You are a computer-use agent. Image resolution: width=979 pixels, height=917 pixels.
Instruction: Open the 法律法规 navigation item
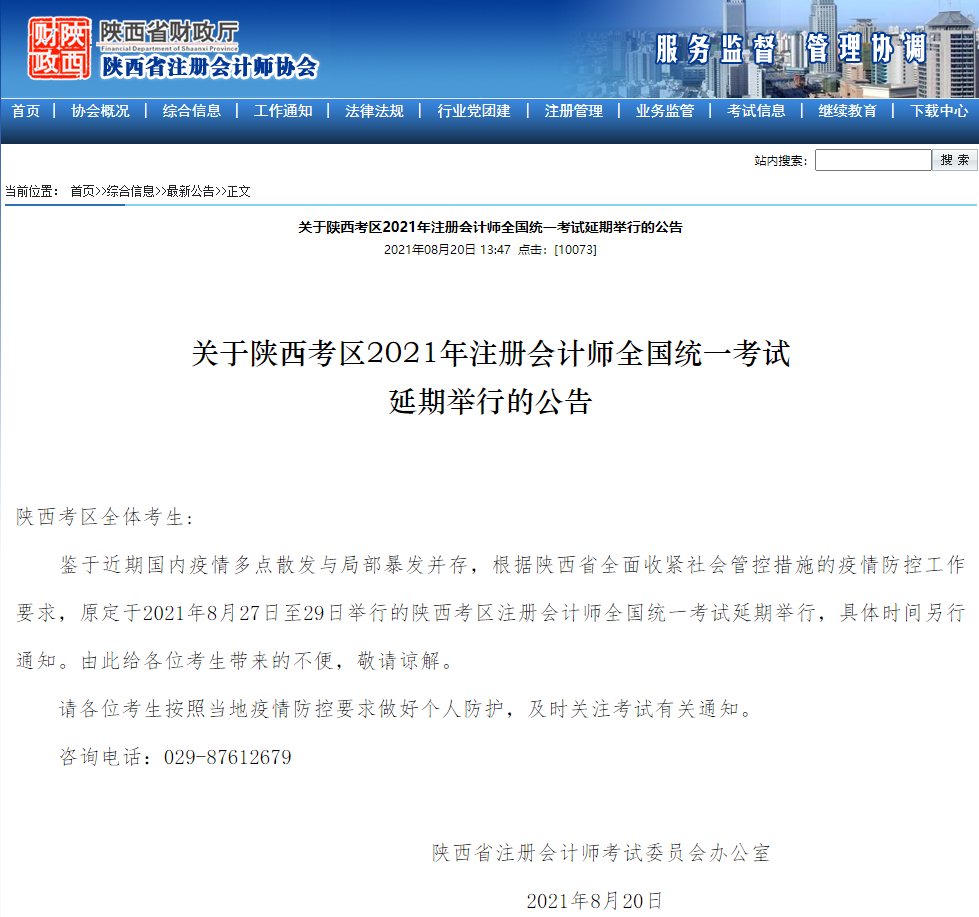(374, 111)
